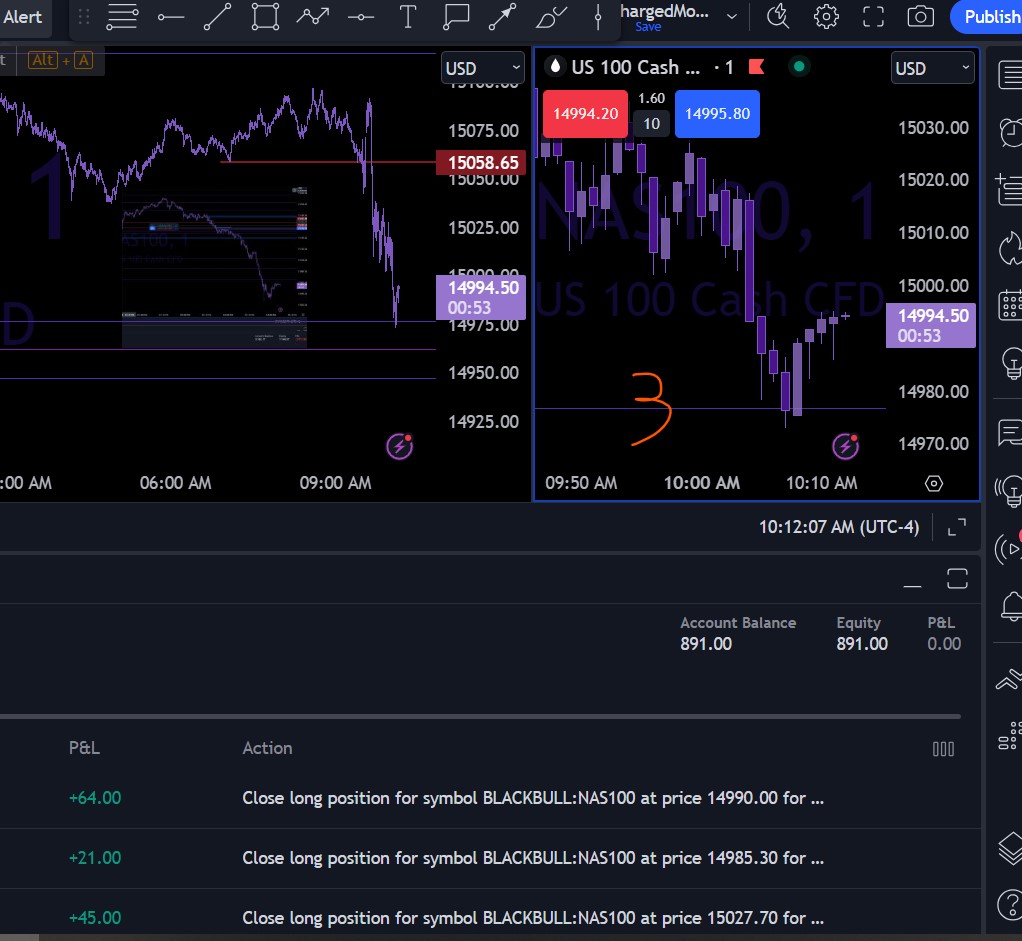This screenshot has width=1022, height=941.
Task: Open USD currency dropdown on left chart
Action: [x=483, y=68]
